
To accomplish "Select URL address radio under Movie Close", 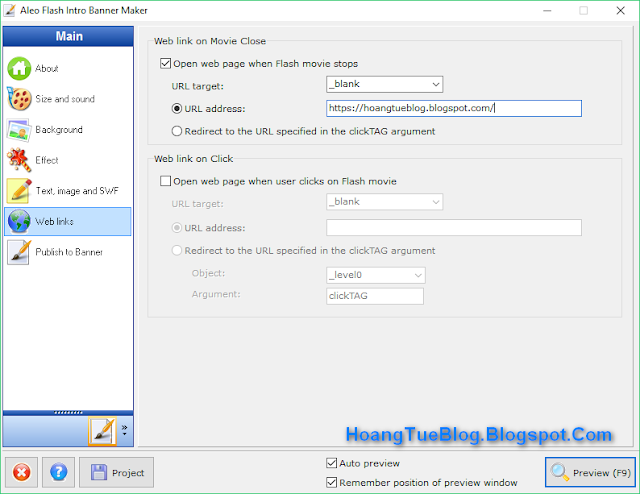I will point(176,109).
